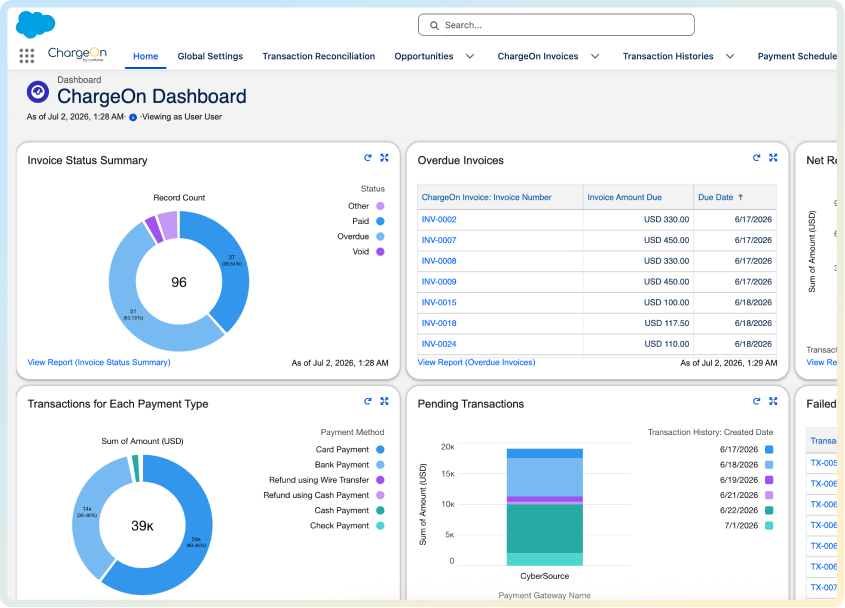Open View Report (Overdue Invoices) link
Screen dimensions: 845x608
tap(476, 362)
